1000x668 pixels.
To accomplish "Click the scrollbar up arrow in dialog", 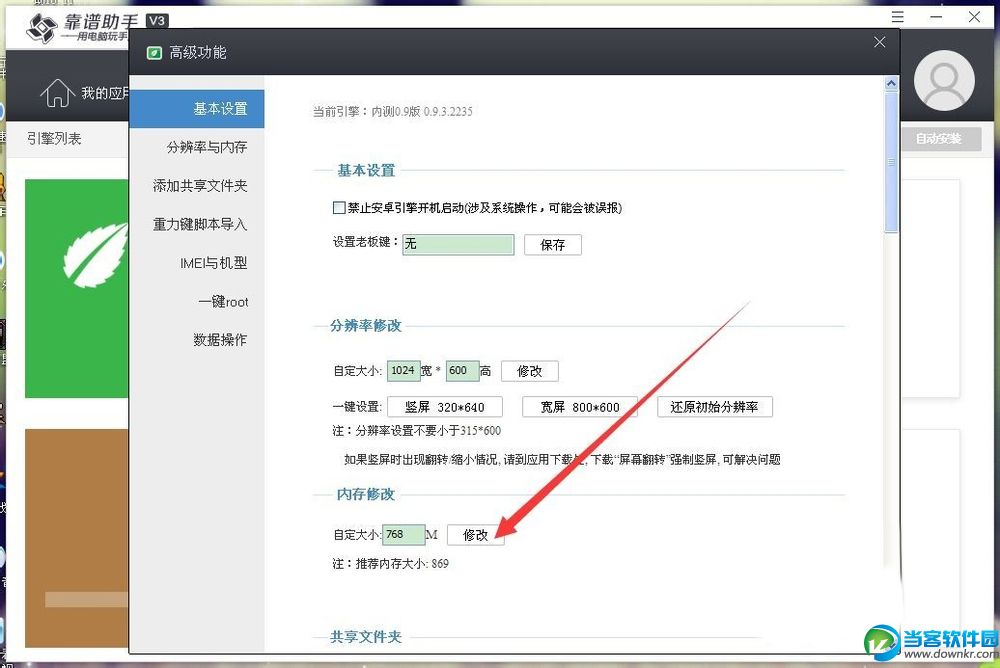I will tap(891, 84).
